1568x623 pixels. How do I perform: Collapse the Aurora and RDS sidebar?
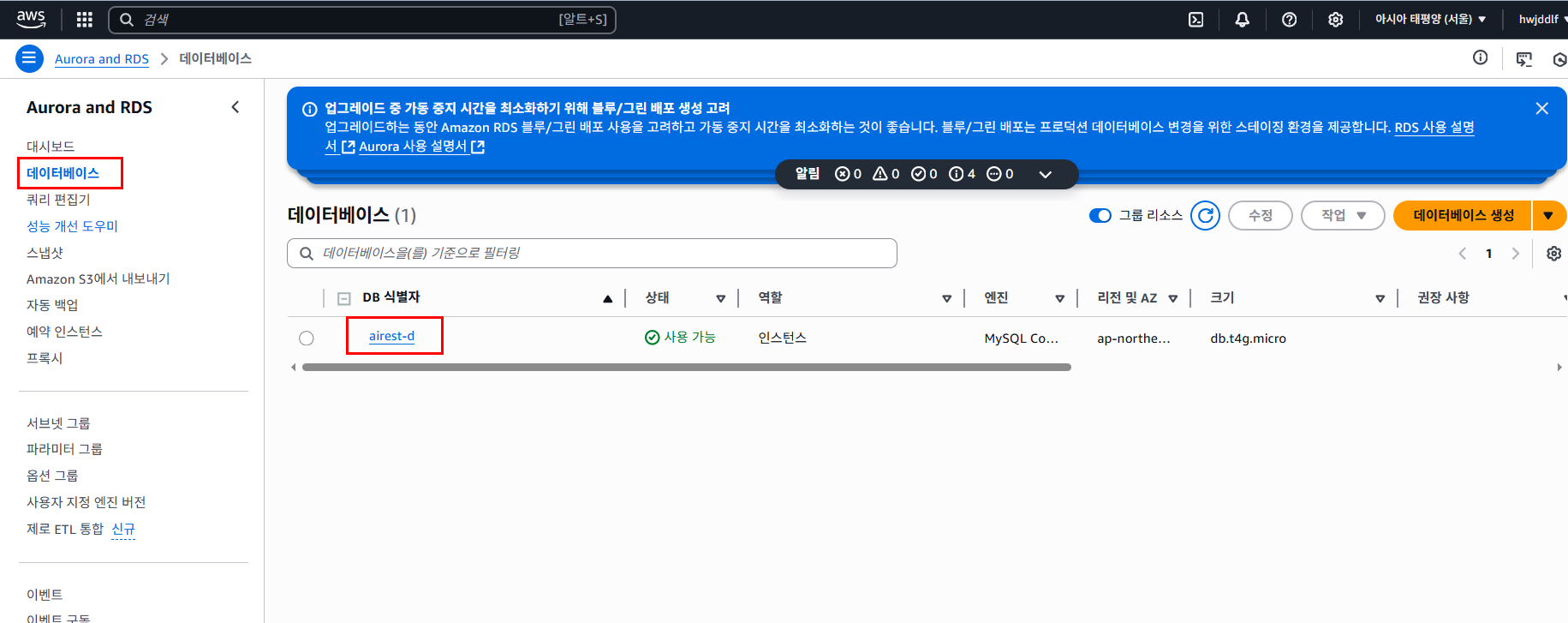tap(235, 107)
